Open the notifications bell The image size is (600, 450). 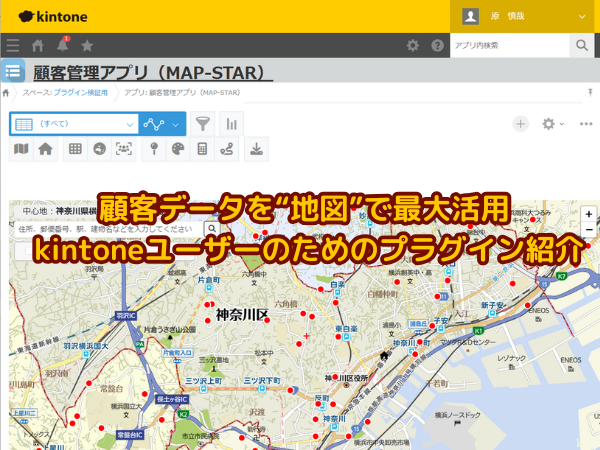(63, 45)
